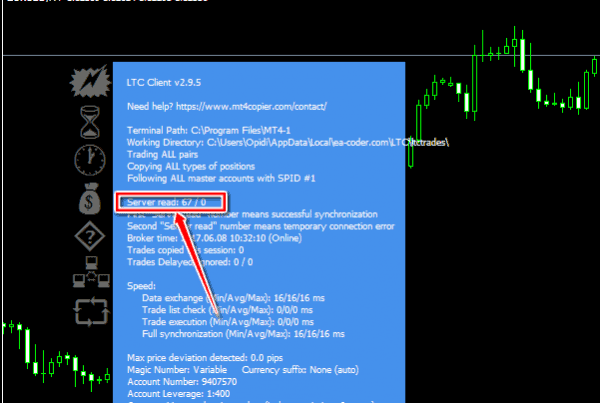
Task: Select 'Currency suffix: None (auto)'
Action: pos(300,370)
